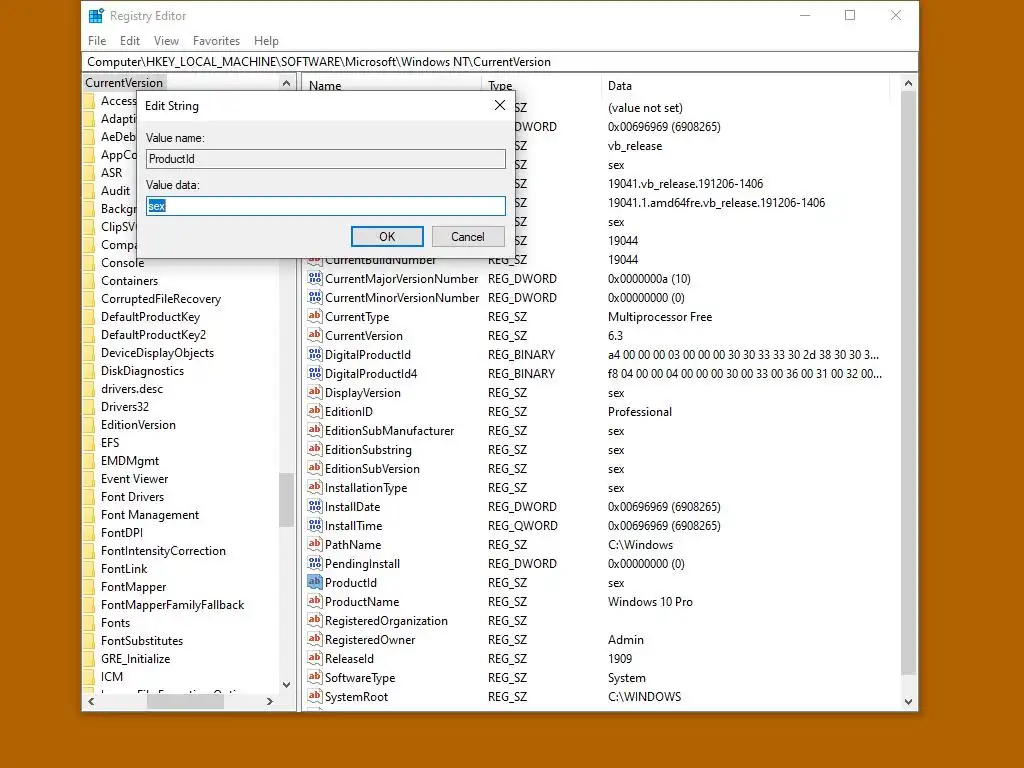Open the Edit menu

click(x=130, y=40)
